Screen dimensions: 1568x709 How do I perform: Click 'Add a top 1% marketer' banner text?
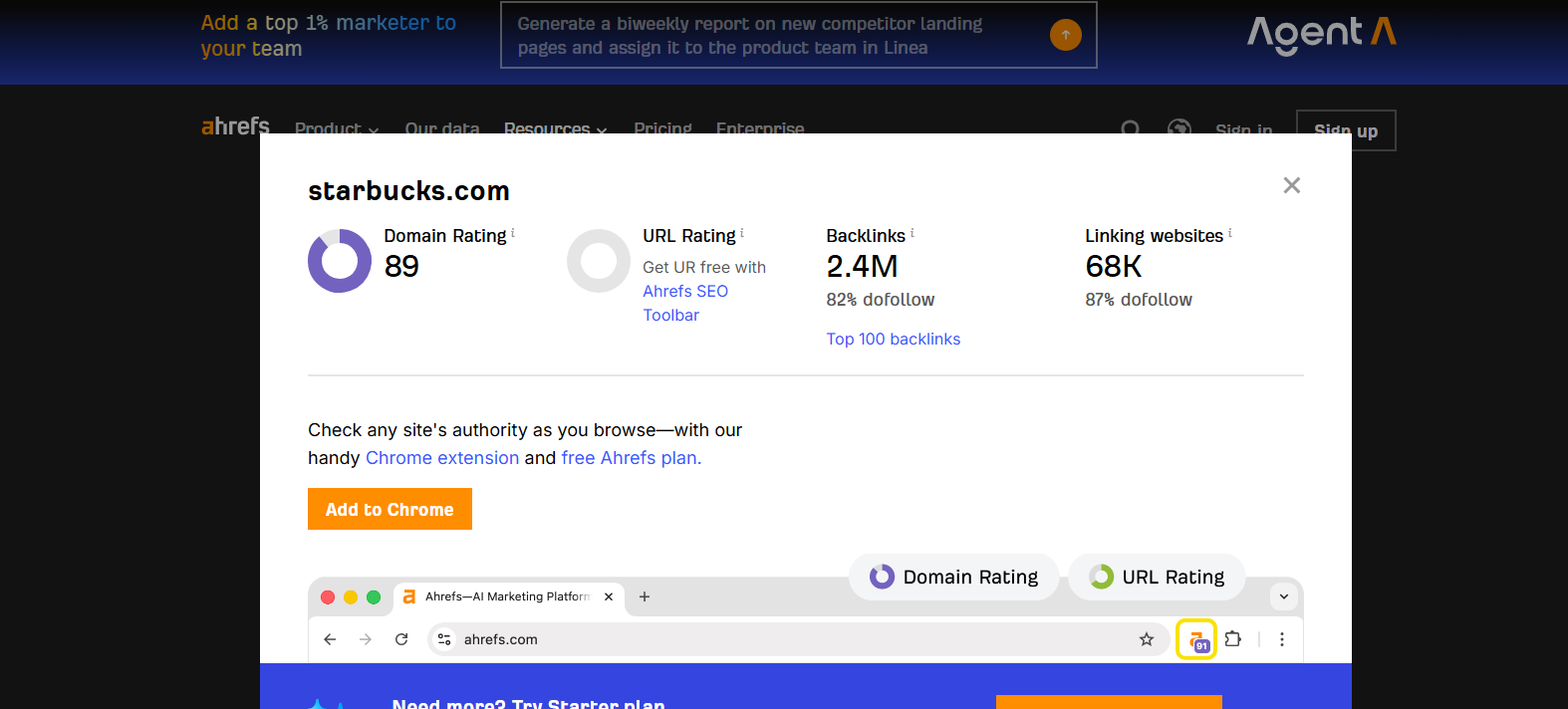click(329, 35)
